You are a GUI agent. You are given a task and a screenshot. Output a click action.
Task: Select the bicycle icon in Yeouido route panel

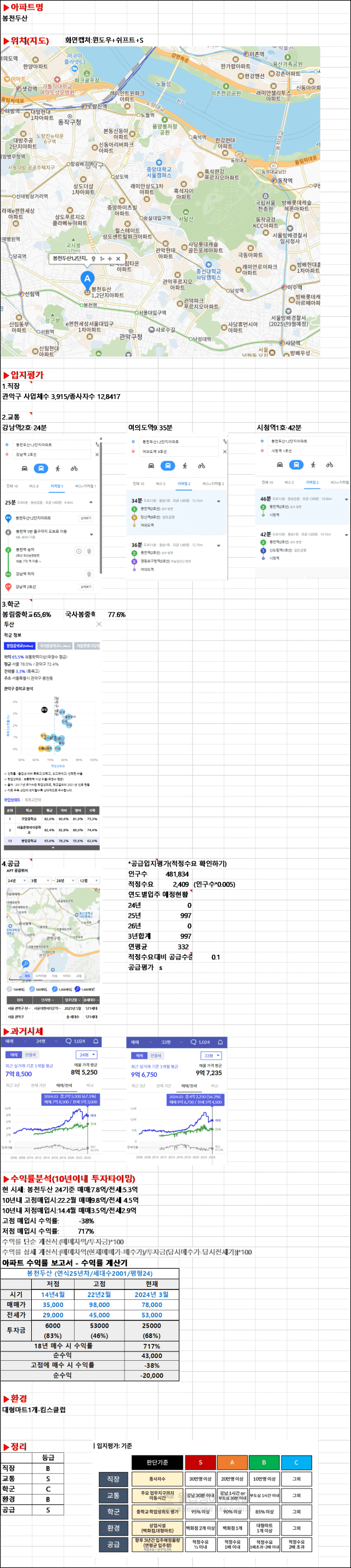201,465
